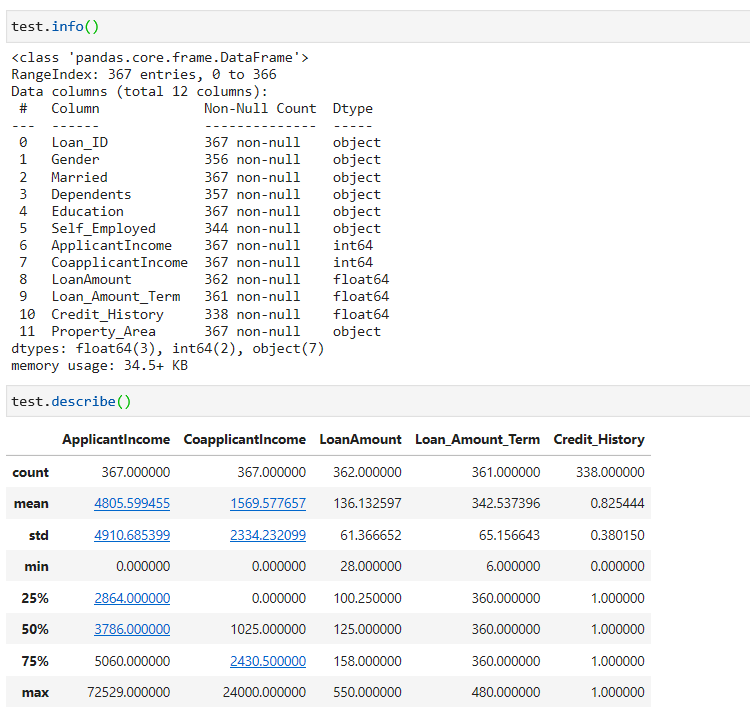This screenshot has width=750, height=721.
Task: Click the LoanAmount 25% value 100.250000
Action: tap(367, 598)
